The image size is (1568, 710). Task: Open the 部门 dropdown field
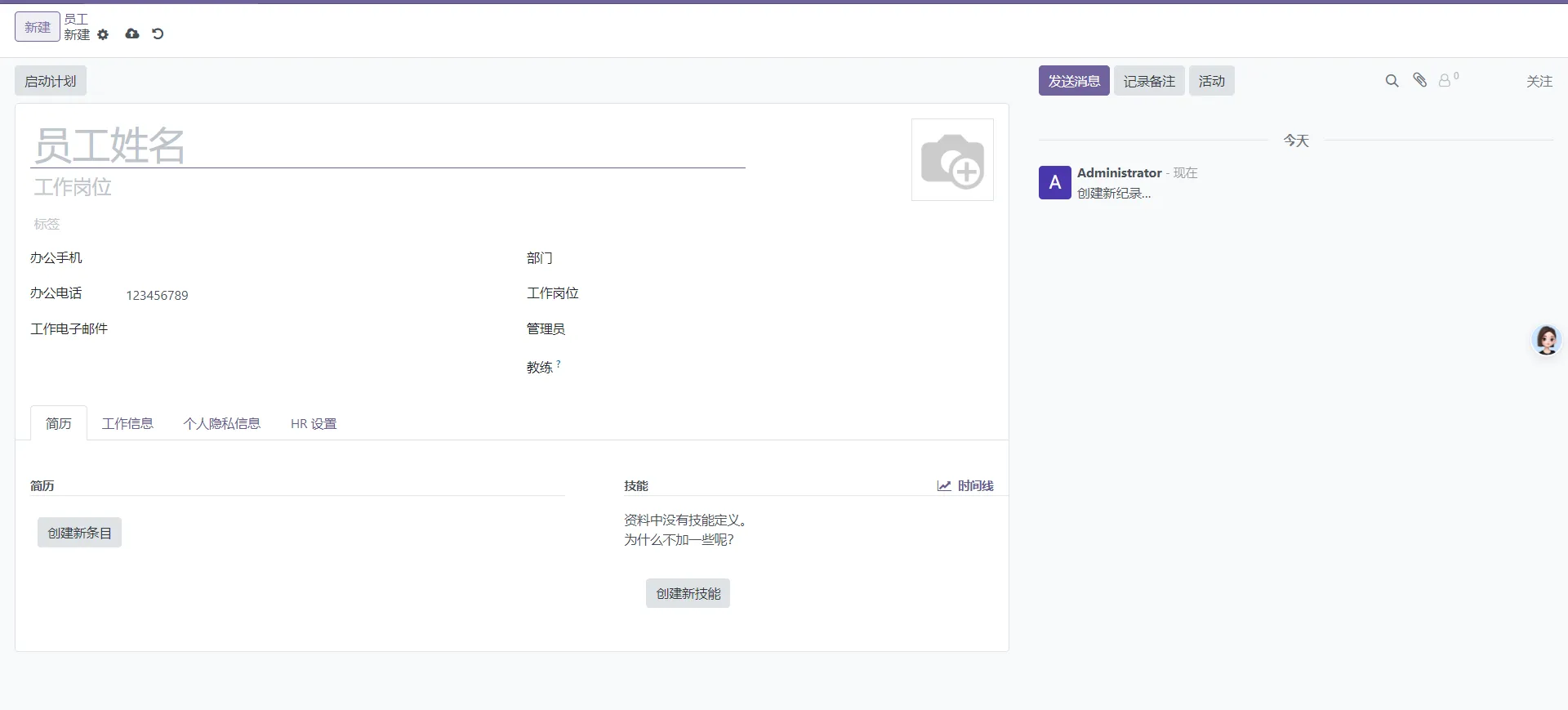(x=807, y=258)
